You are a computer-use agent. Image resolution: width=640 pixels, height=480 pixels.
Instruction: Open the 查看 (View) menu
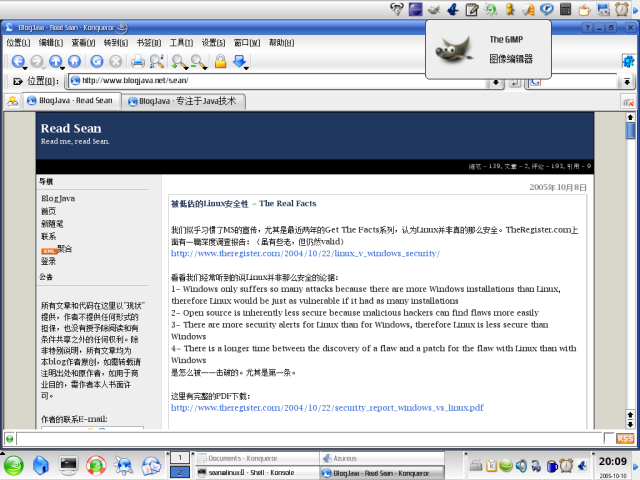(x=83, y=42)
